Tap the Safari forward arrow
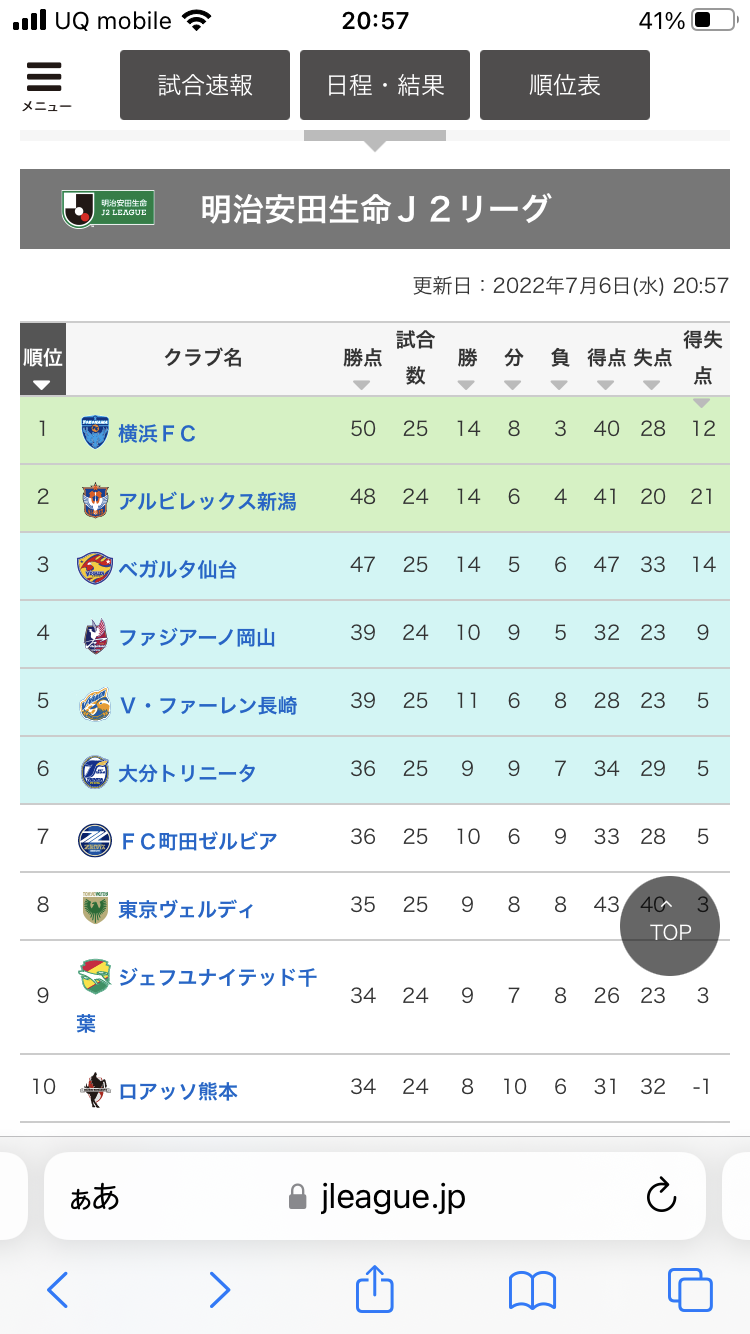The image size is (750, 1334). click(x=220, y=1290)
